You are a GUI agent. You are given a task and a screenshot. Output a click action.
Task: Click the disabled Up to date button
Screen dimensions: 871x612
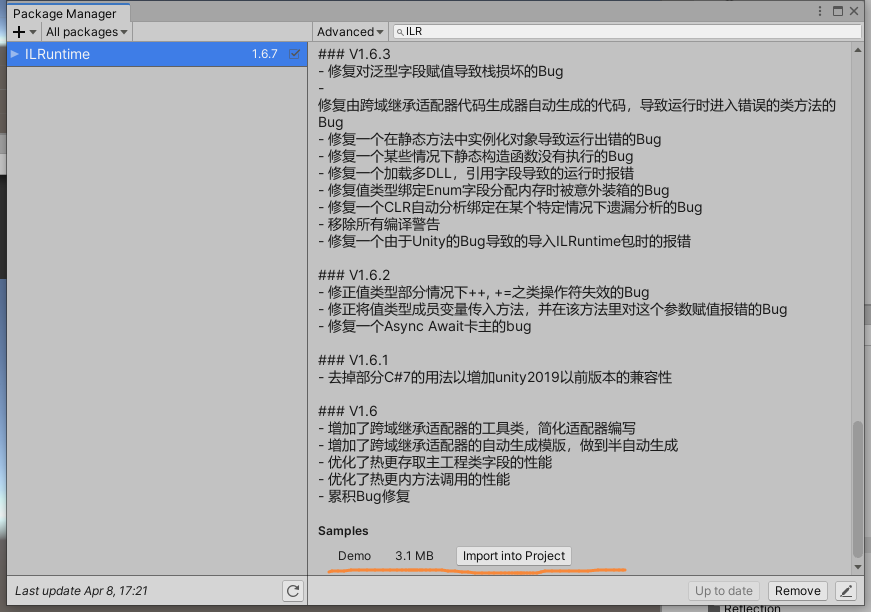(x=724, y=591)
